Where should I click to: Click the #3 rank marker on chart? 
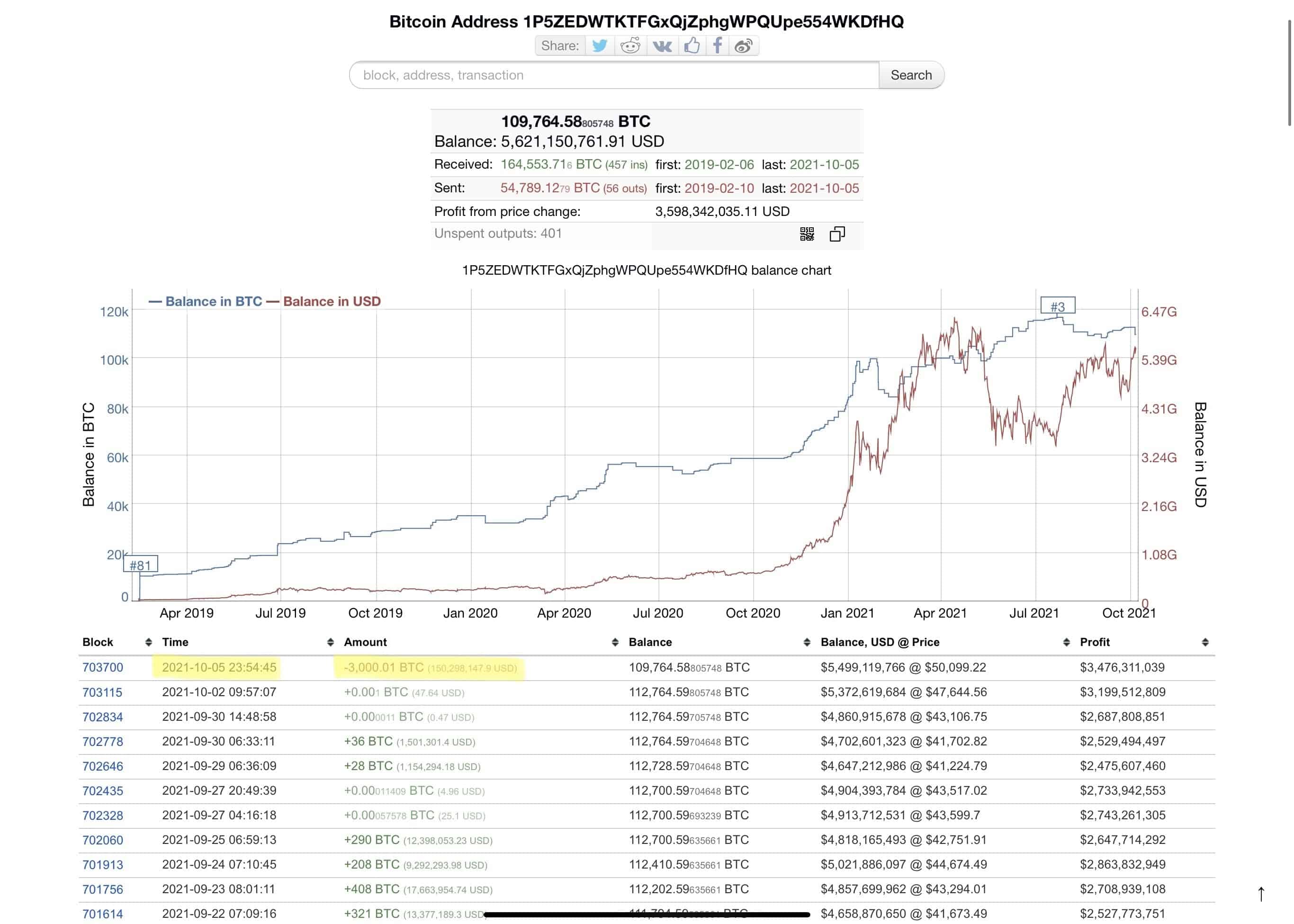pos(1057,306)
